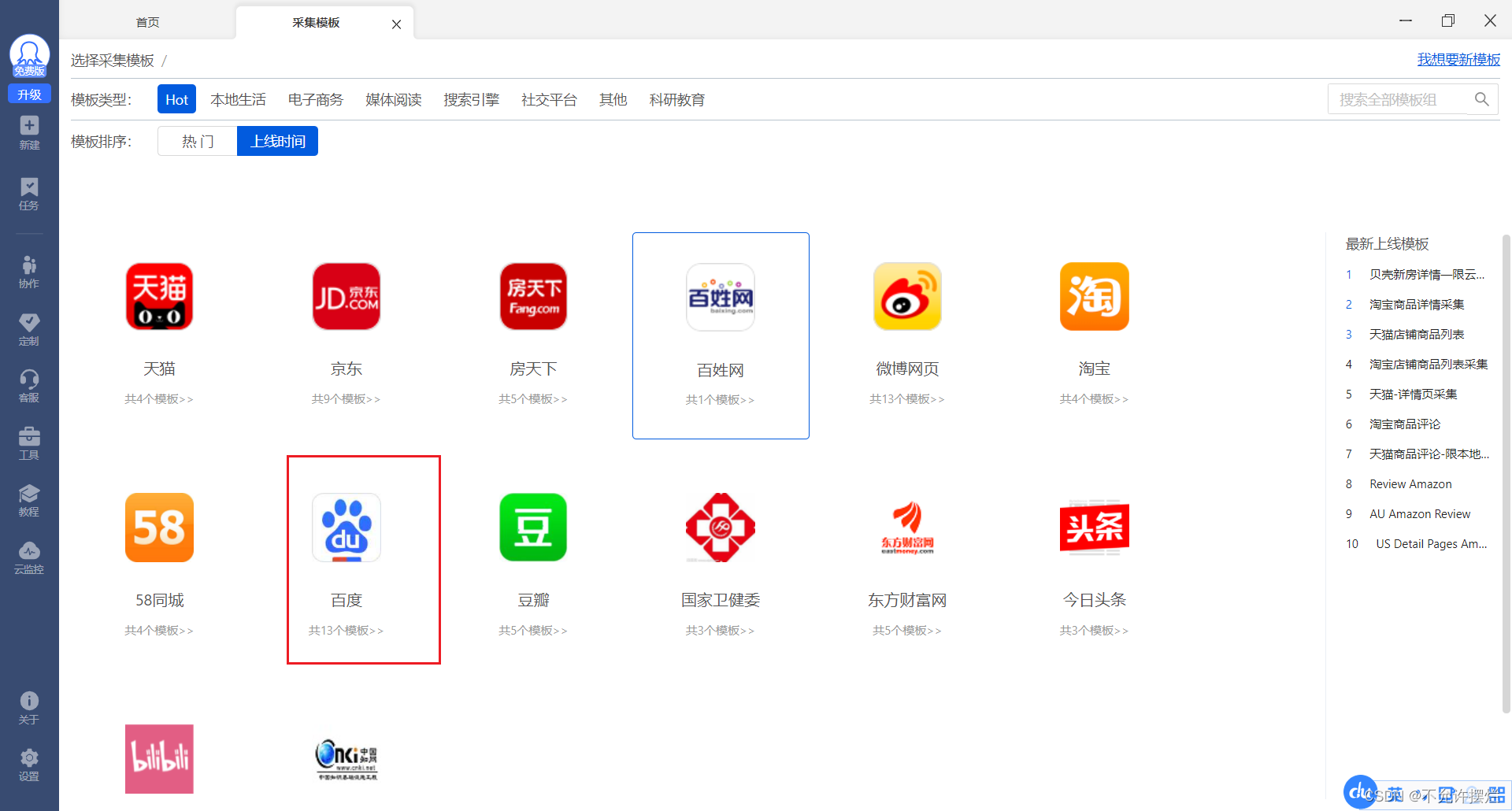
Task: Open 淘宝商品详情采集 in latest list
Action: pos(1417,305)
